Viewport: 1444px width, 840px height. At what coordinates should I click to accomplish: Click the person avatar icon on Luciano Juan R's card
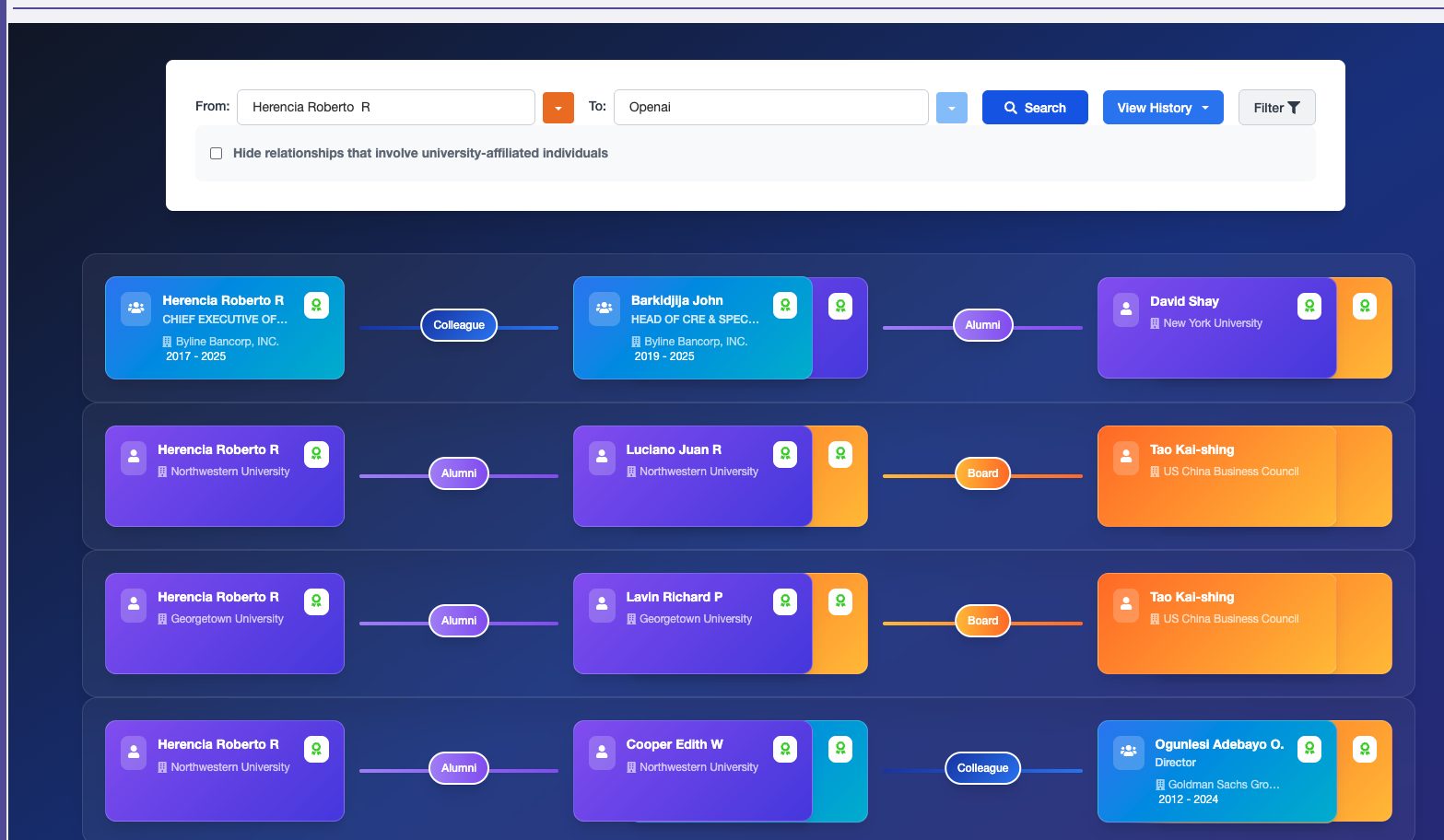coord(602,457)
